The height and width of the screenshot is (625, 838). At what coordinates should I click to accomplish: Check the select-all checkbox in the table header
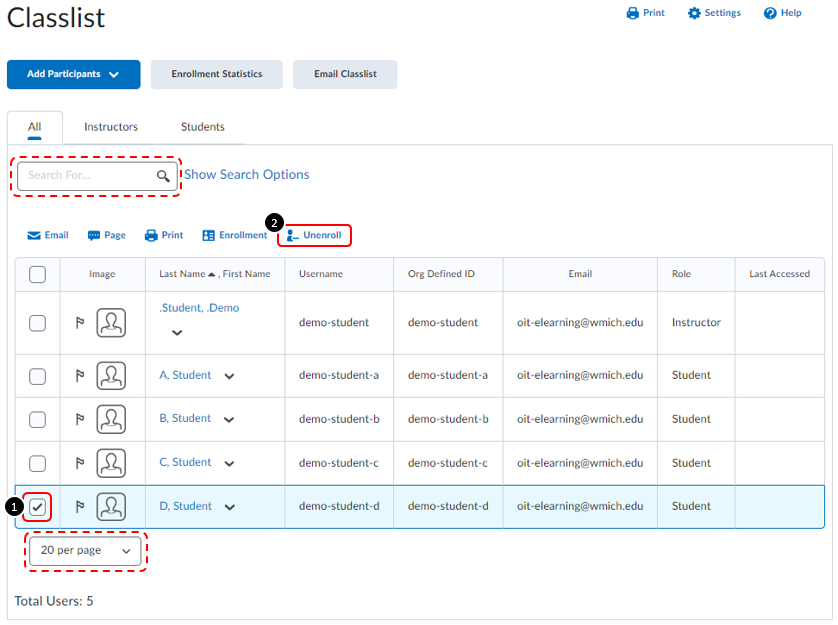pyautogui.click(x=37, y=274)
